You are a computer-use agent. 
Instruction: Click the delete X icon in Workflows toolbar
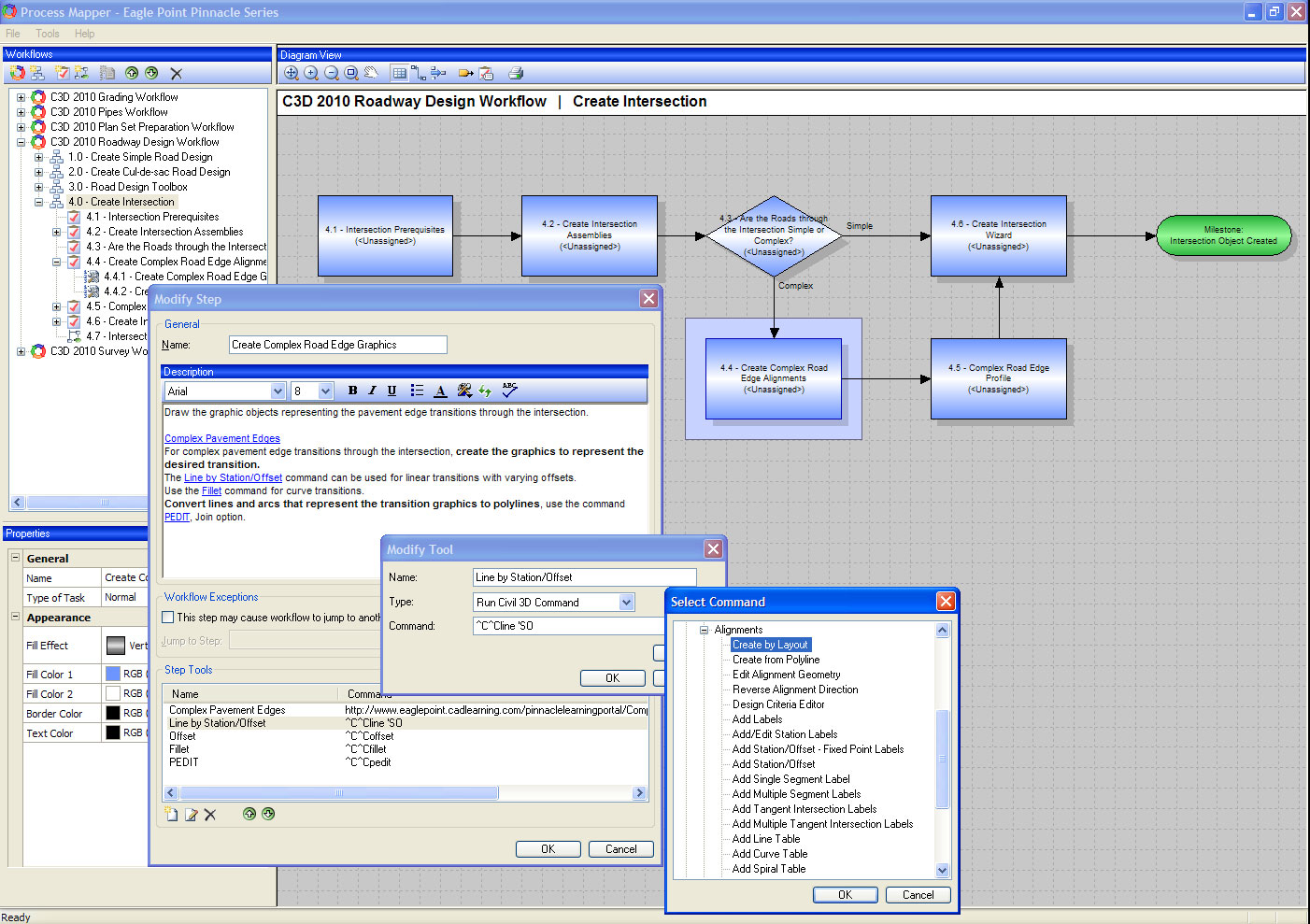point(176,73)
